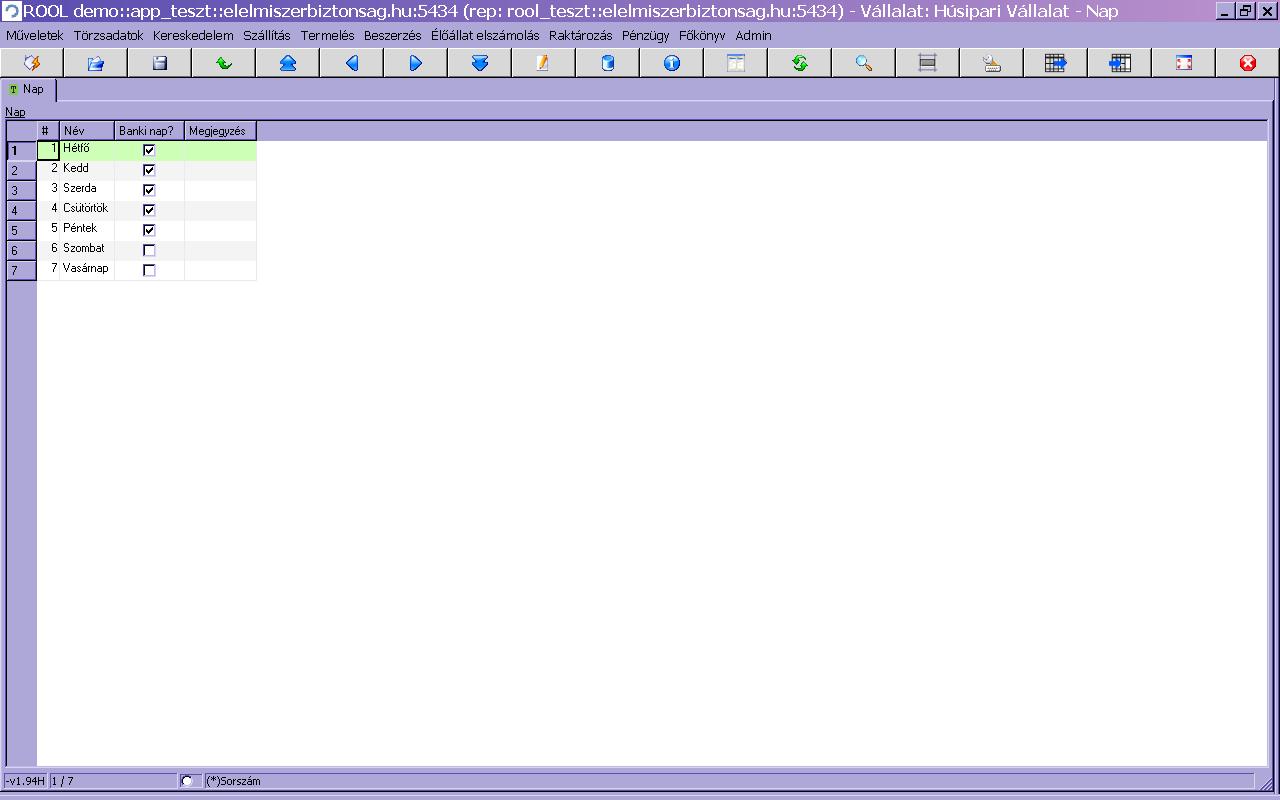
Task: Click the red X close toolbar icon
Action: (x=1248, y=63)
